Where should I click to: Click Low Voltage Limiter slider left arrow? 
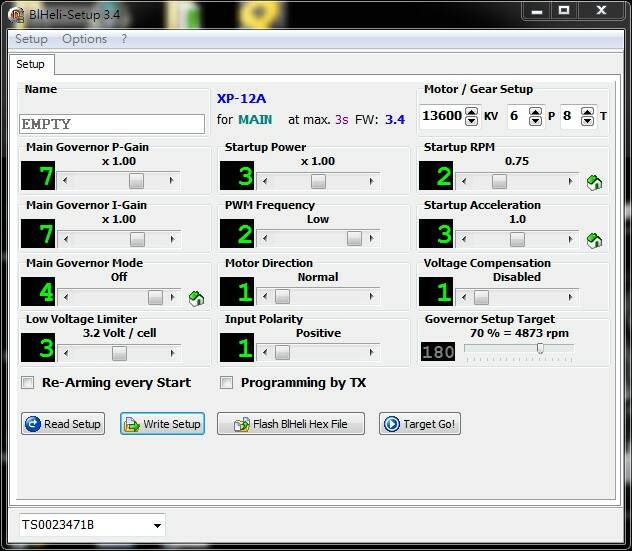tap(65, 353)
